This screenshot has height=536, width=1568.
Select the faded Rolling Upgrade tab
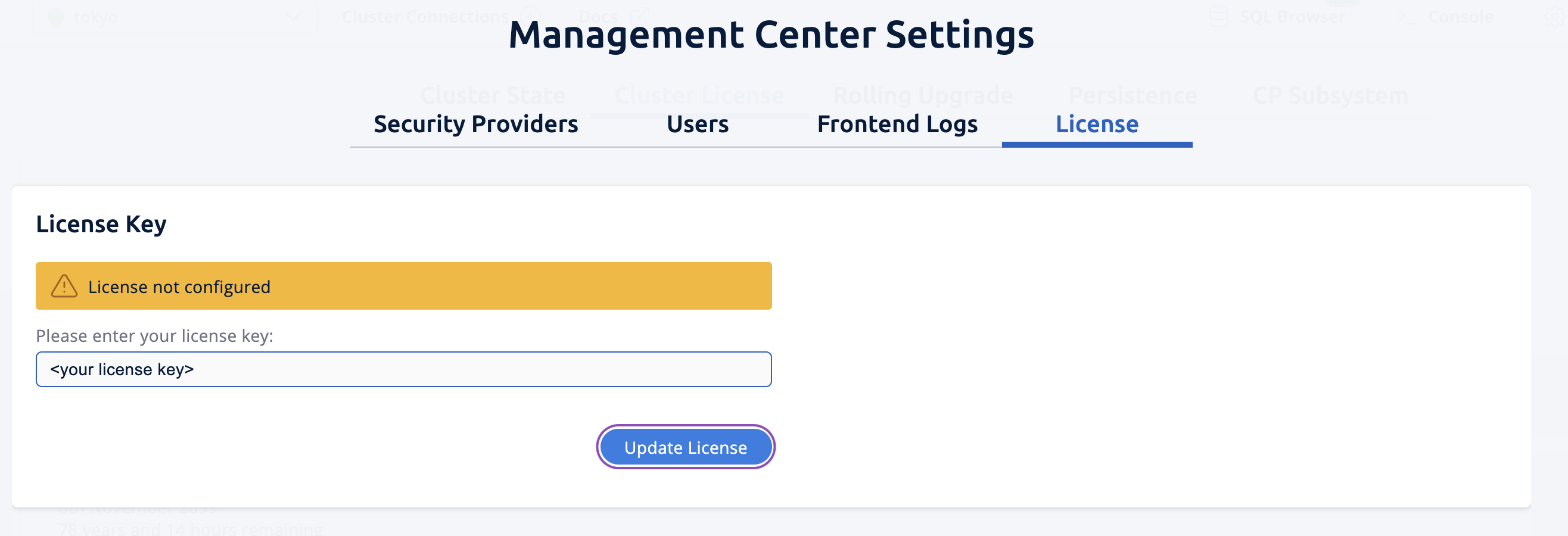(922, 95)
